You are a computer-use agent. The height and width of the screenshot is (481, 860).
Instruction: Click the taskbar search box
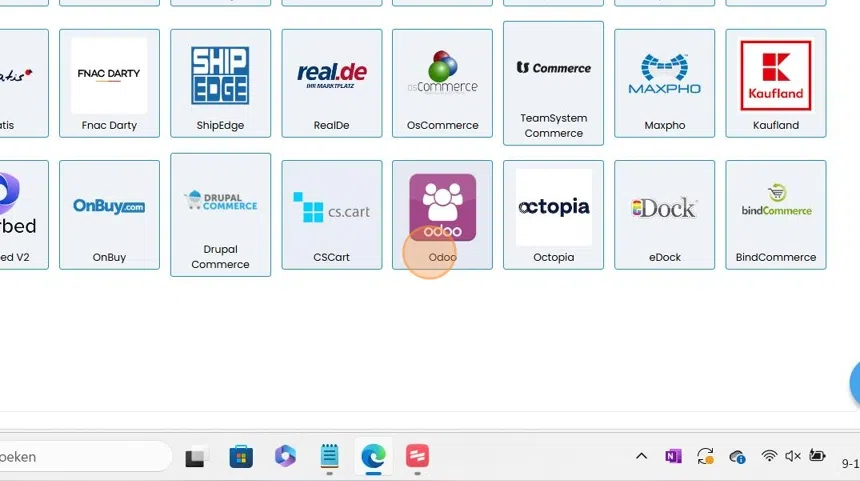pyautogui.click(x=85, y=457)
